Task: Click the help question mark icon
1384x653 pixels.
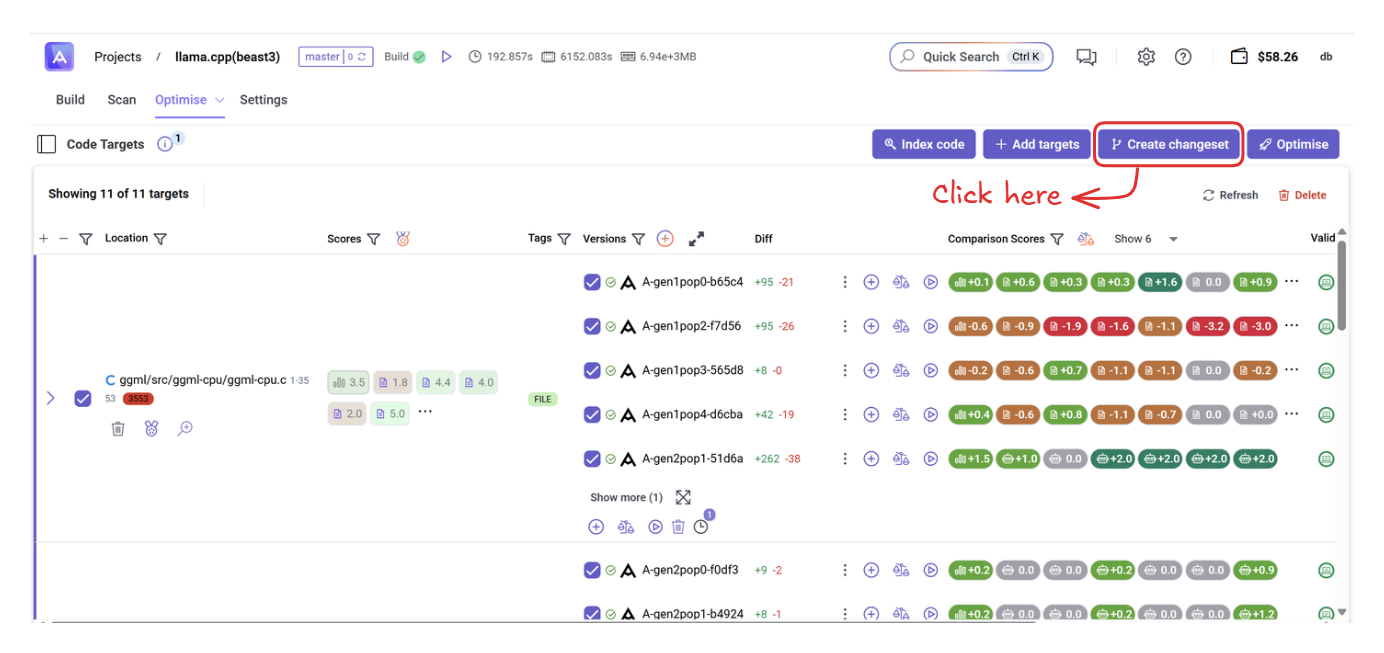Action: 1183,57
